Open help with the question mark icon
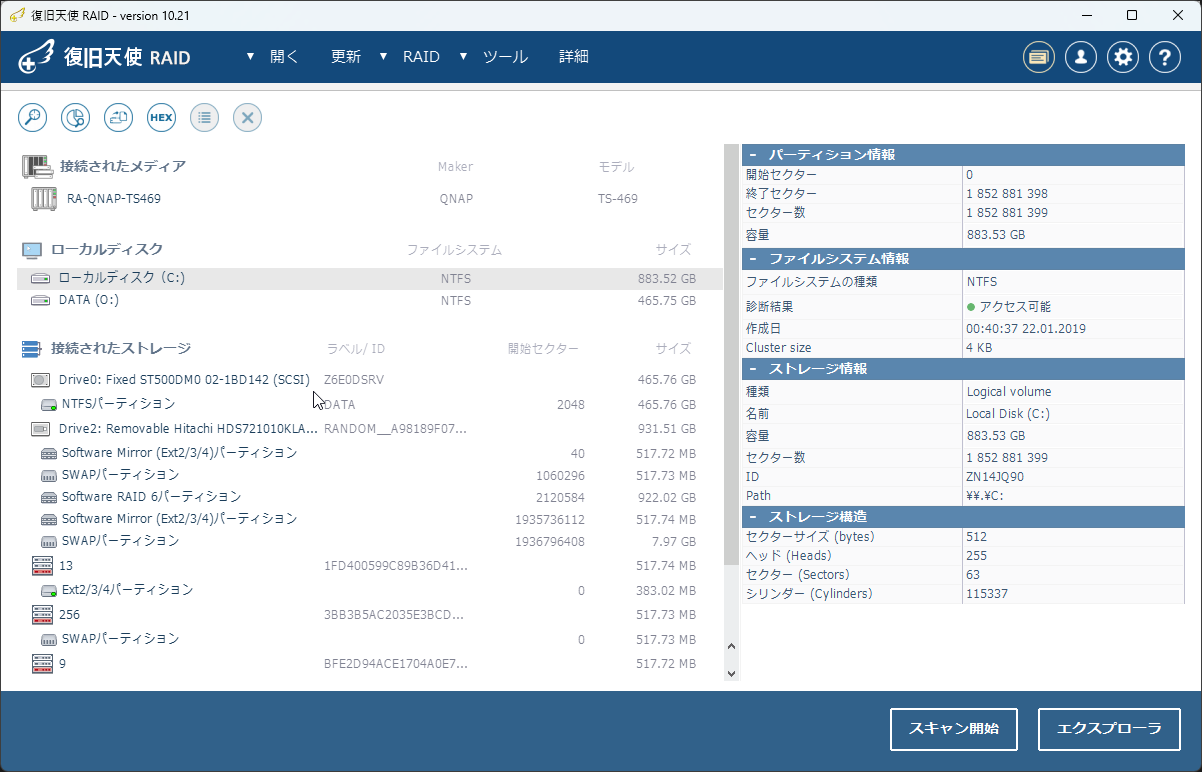1202x772 pixels. [x=1165, y=57]
